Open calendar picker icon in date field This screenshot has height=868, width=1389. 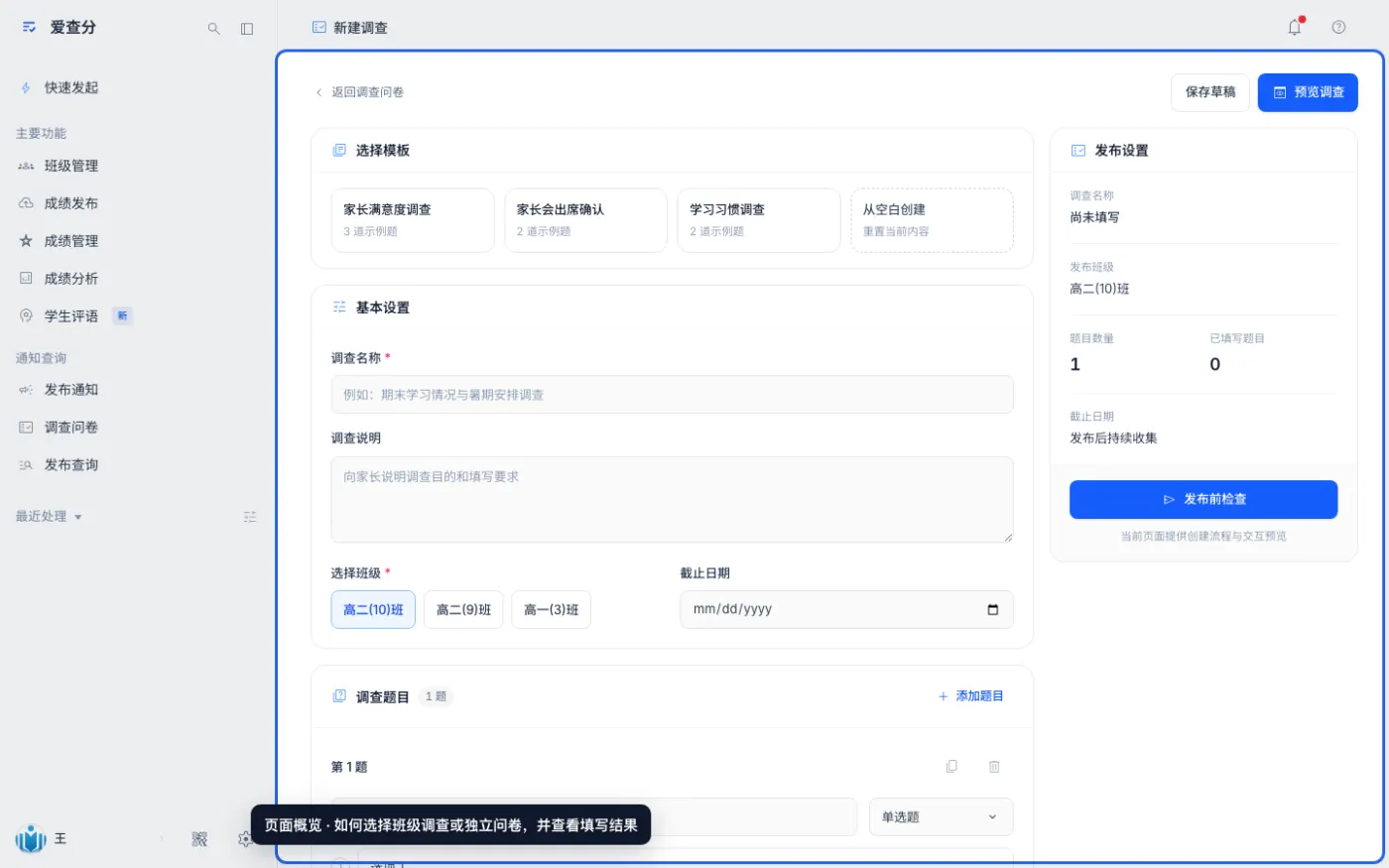[x=993, y=610]
